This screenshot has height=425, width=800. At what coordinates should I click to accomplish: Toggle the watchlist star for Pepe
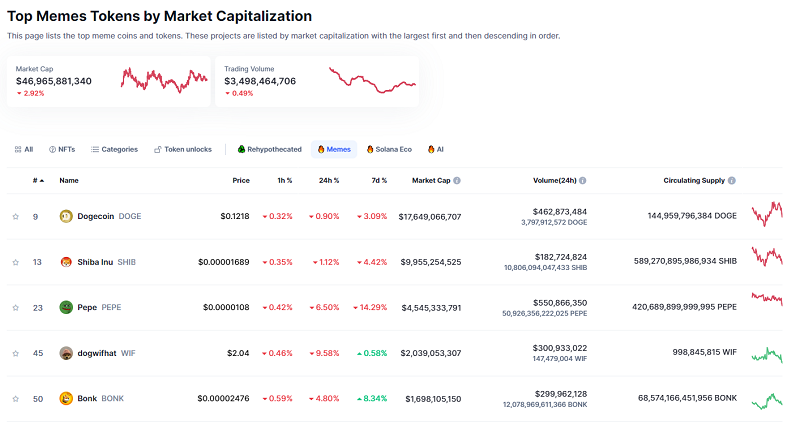pyautogui.click(x=15, y=307)
